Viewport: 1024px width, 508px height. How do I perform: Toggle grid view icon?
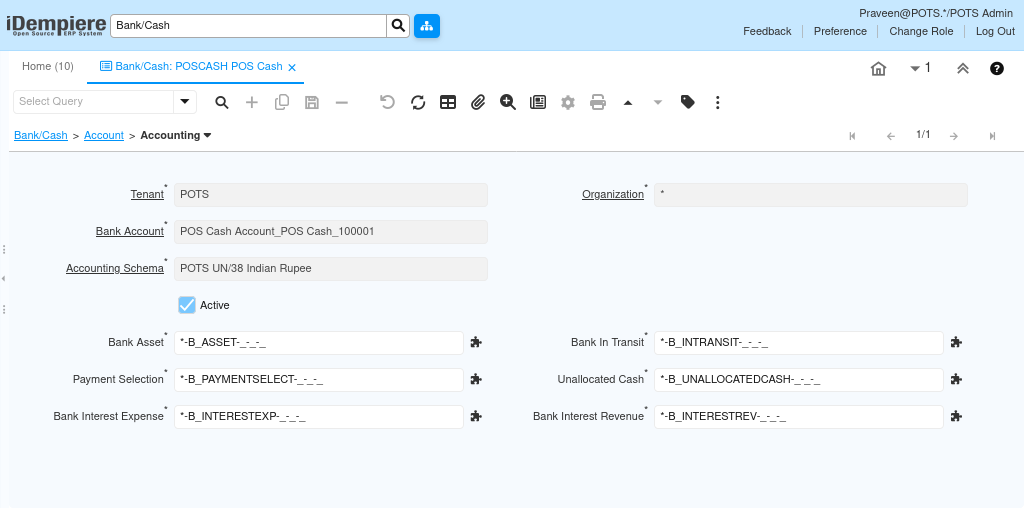point(448,103)
